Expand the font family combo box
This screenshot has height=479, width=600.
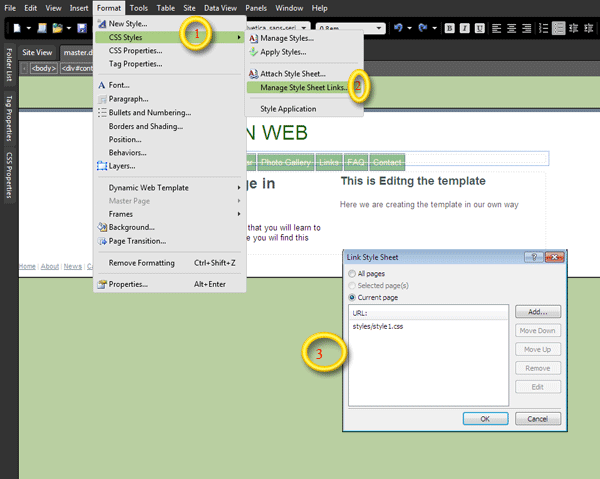pos(304,28)
